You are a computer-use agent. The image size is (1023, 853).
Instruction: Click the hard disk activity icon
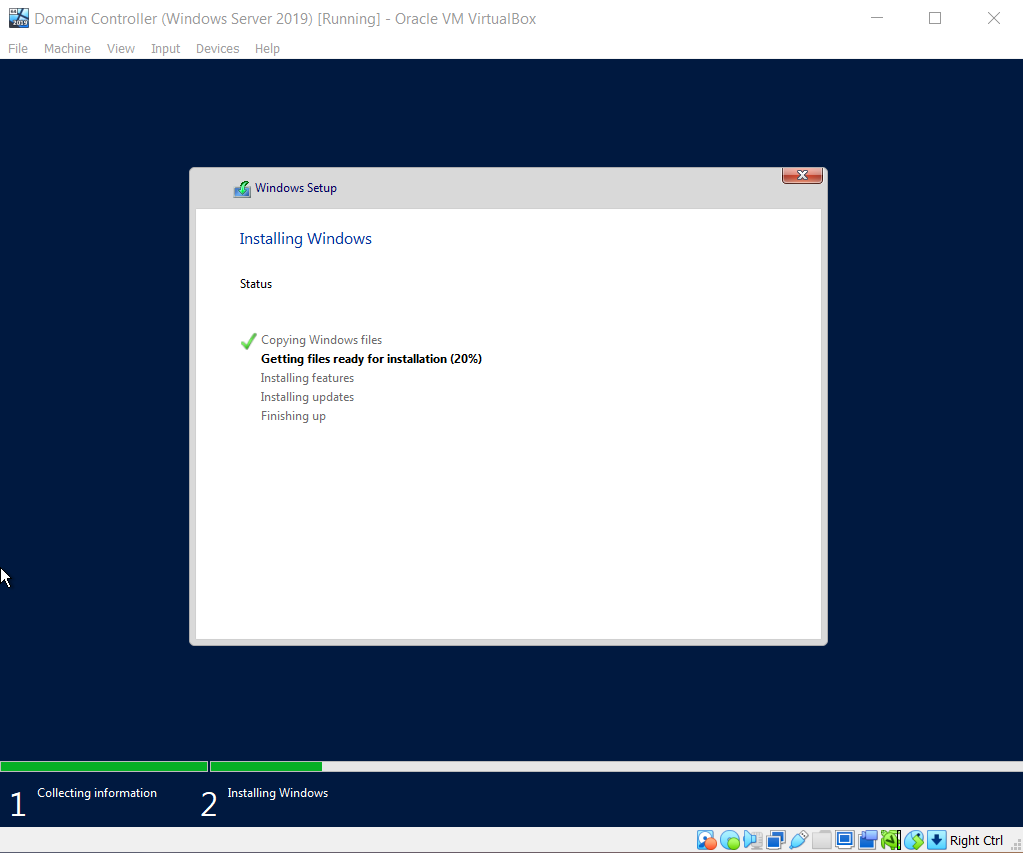tap(706, 840)
